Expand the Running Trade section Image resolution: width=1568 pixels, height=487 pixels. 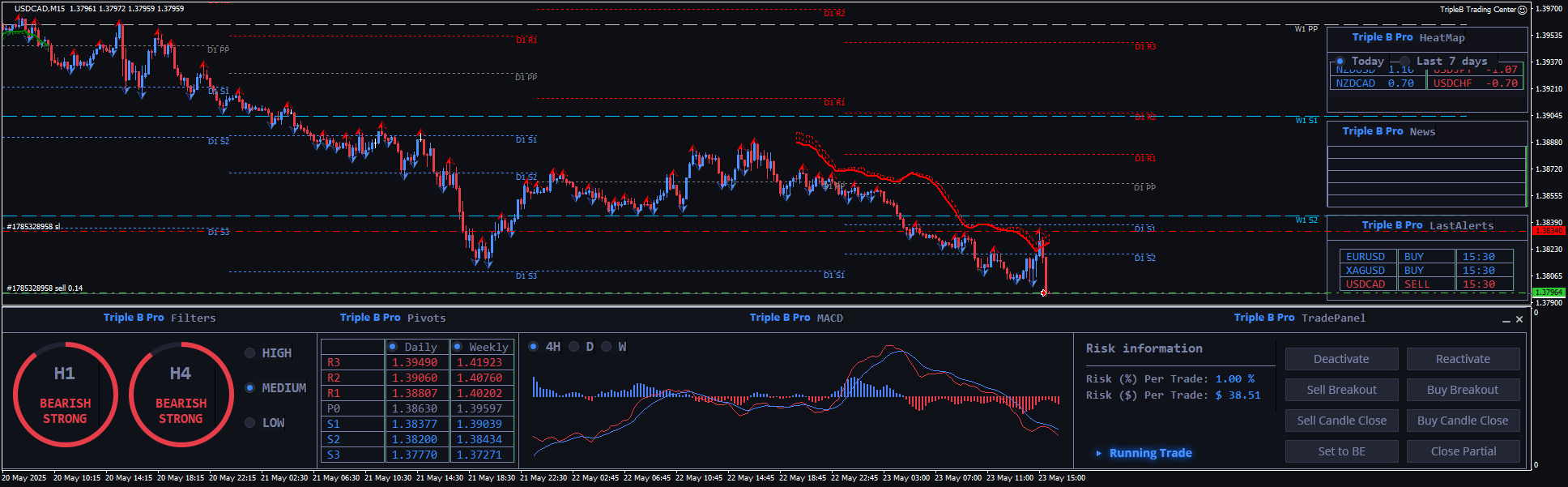click(x=1099, y=453)
